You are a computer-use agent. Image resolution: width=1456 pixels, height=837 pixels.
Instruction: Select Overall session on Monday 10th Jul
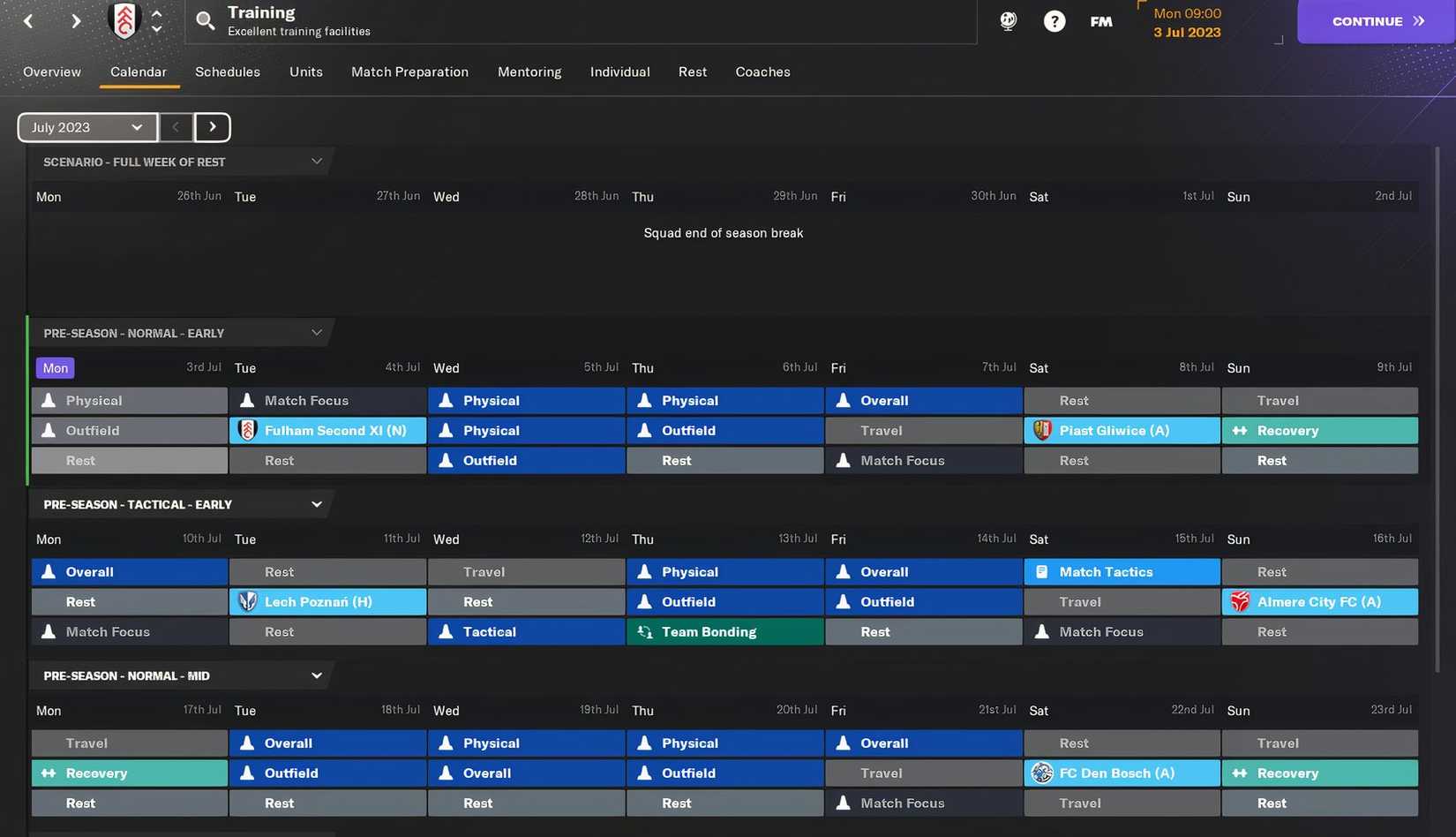[130, 572]
